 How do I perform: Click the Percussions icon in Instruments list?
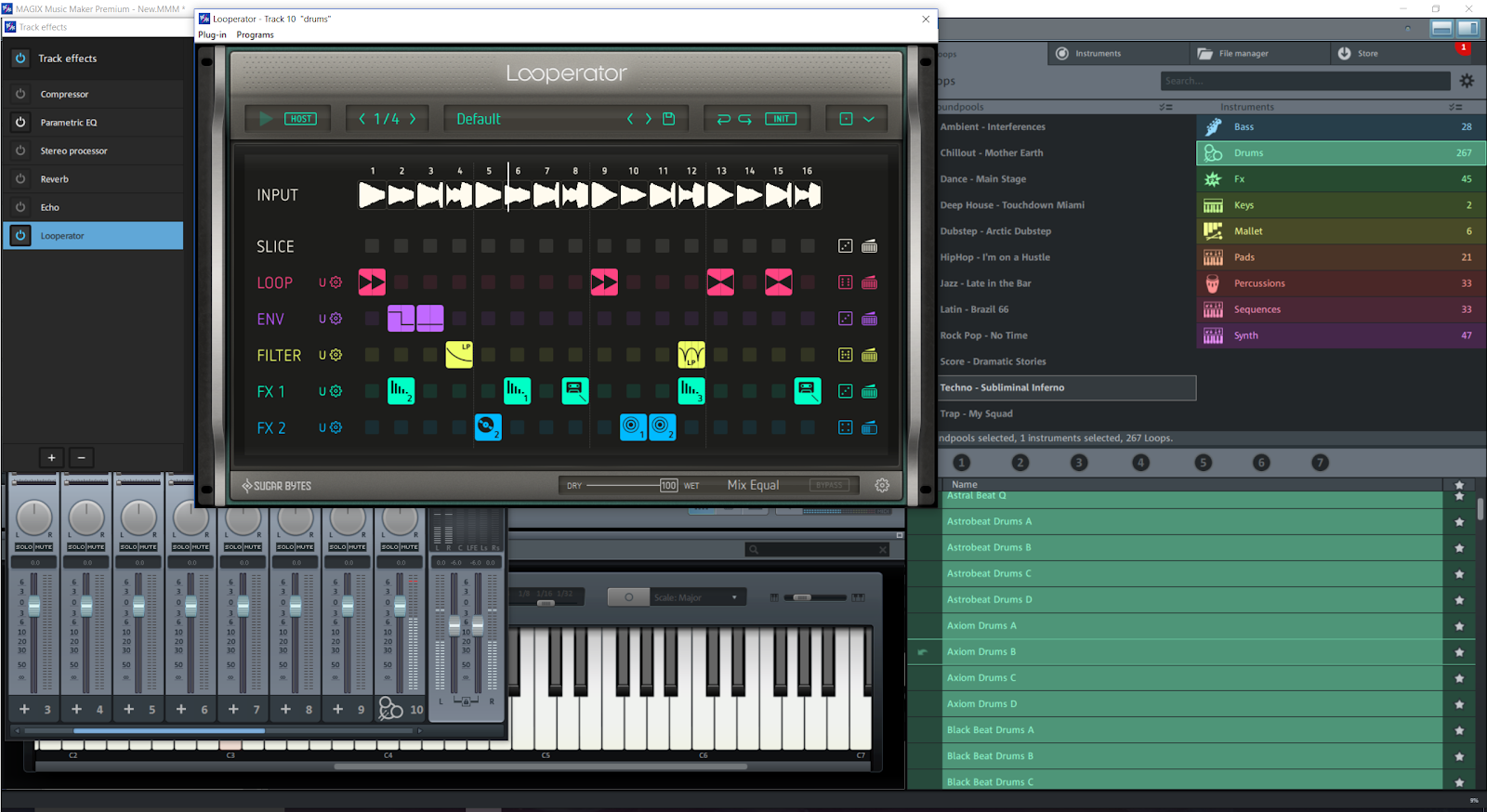(x=1213, y=283)
